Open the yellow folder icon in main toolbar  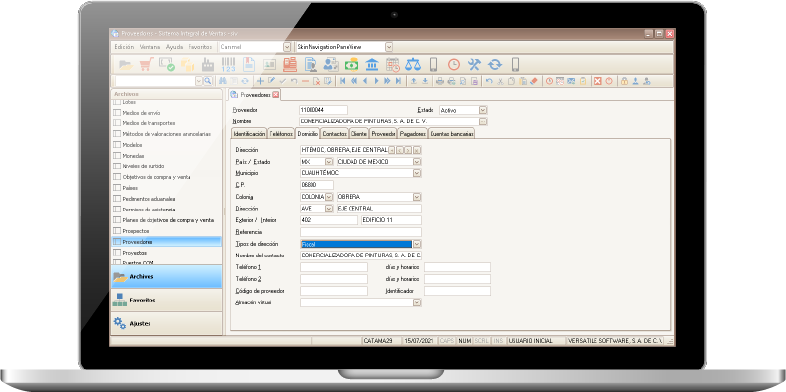(x=126, y=64)
